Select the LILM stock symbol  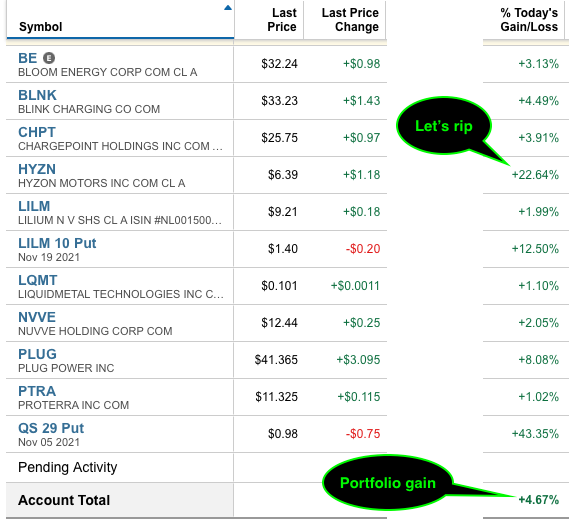pyautogui.click(x=34, y=206)
